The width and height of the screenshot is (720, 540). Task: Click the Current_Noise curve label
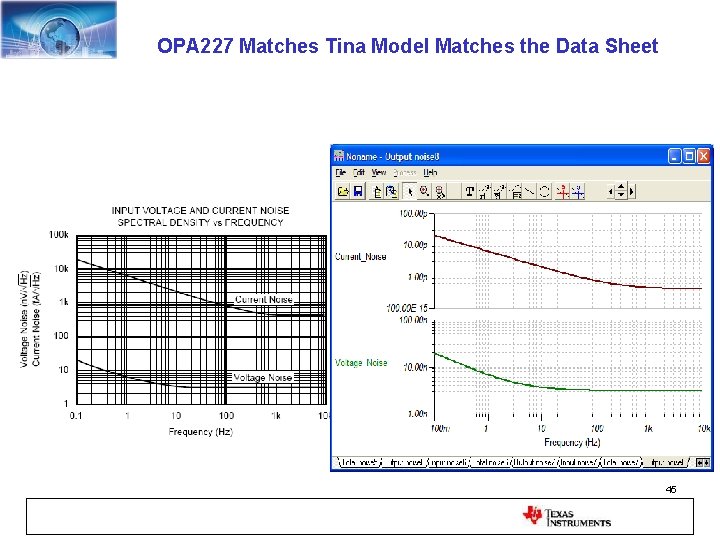(360, 257)
